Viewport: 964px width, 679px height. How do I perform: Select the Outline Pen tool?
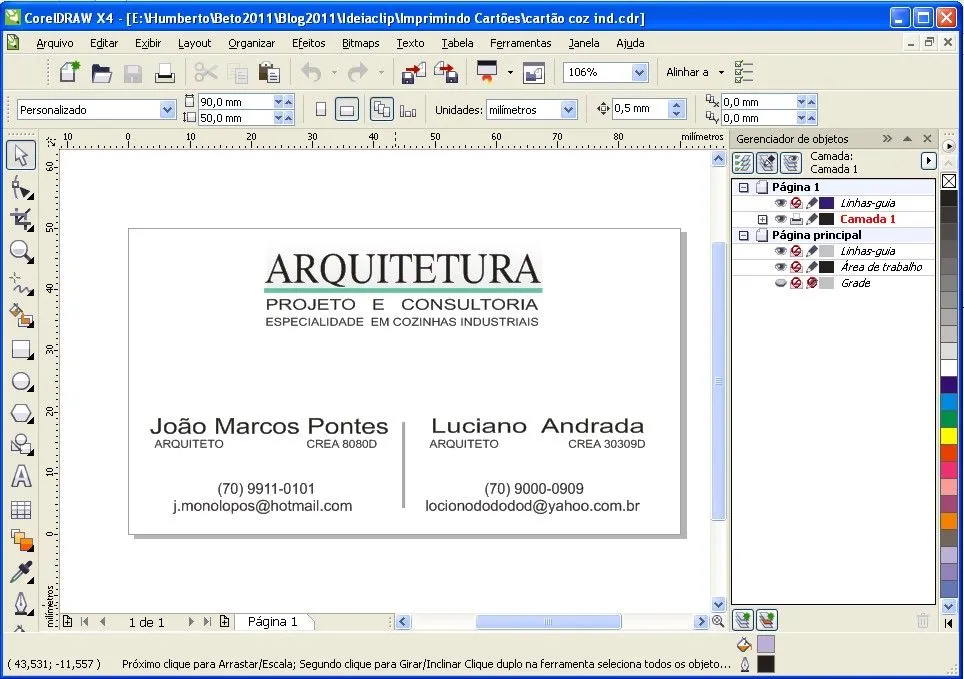point(22,603)
